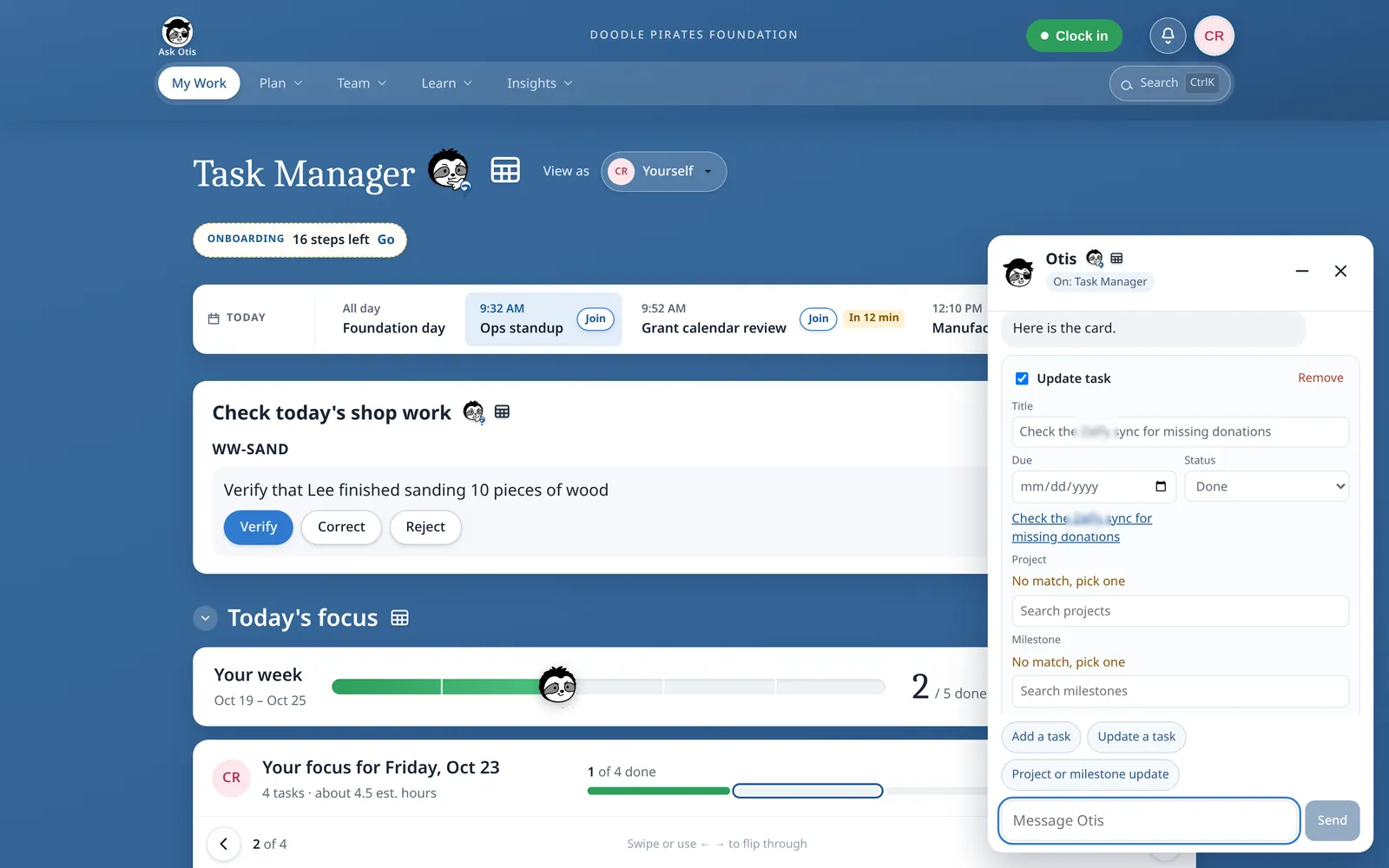1389x868 pixels.
Task: Click search magnifier icon in nav bar
Action: click(x=1127, y=84)
